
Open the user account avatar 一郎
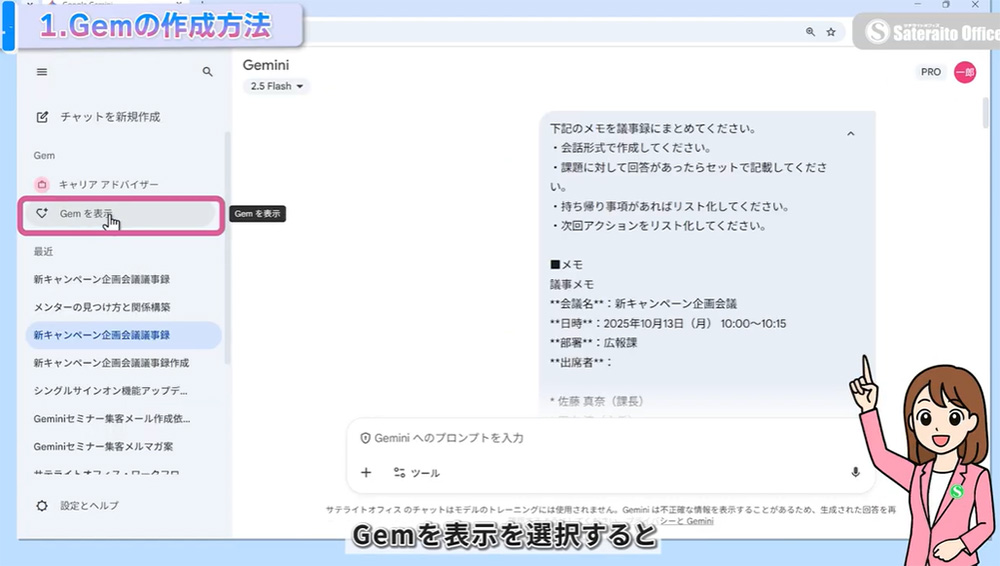point(965,72)
